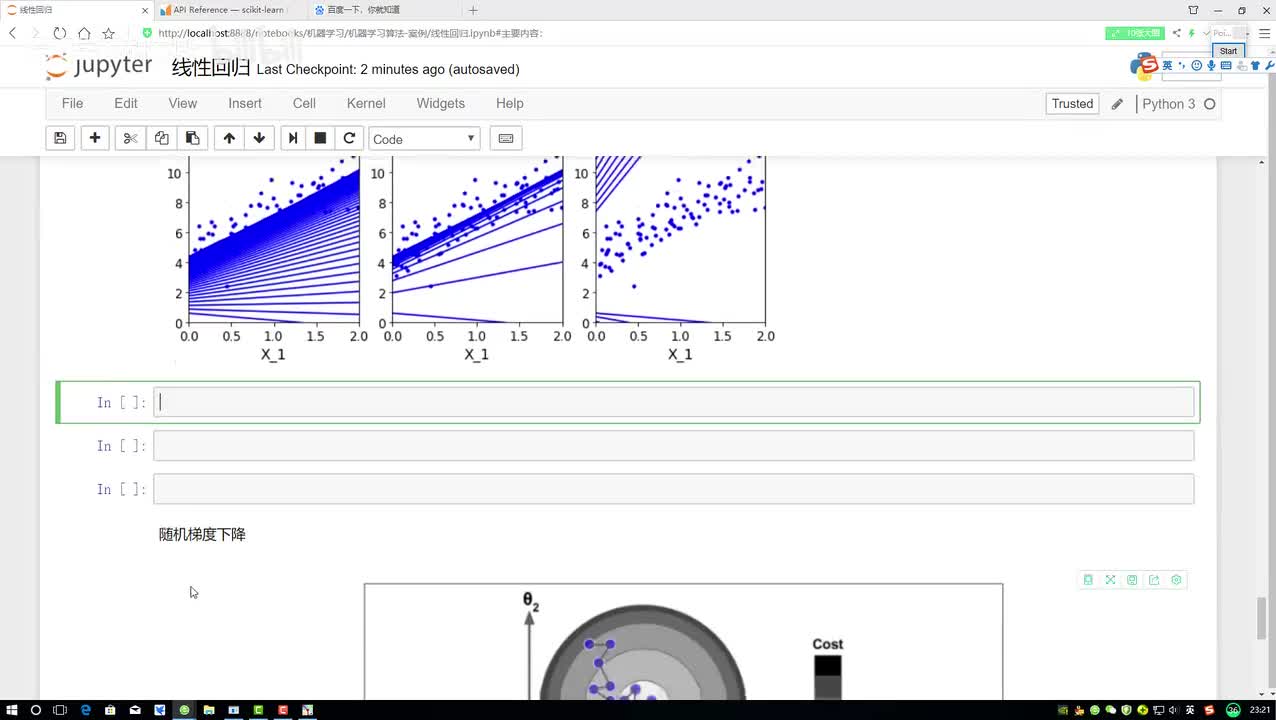The width and height of the screenshot is (1276, 720).
Task: Copy selected cells icon
Action: click(161, 138)
